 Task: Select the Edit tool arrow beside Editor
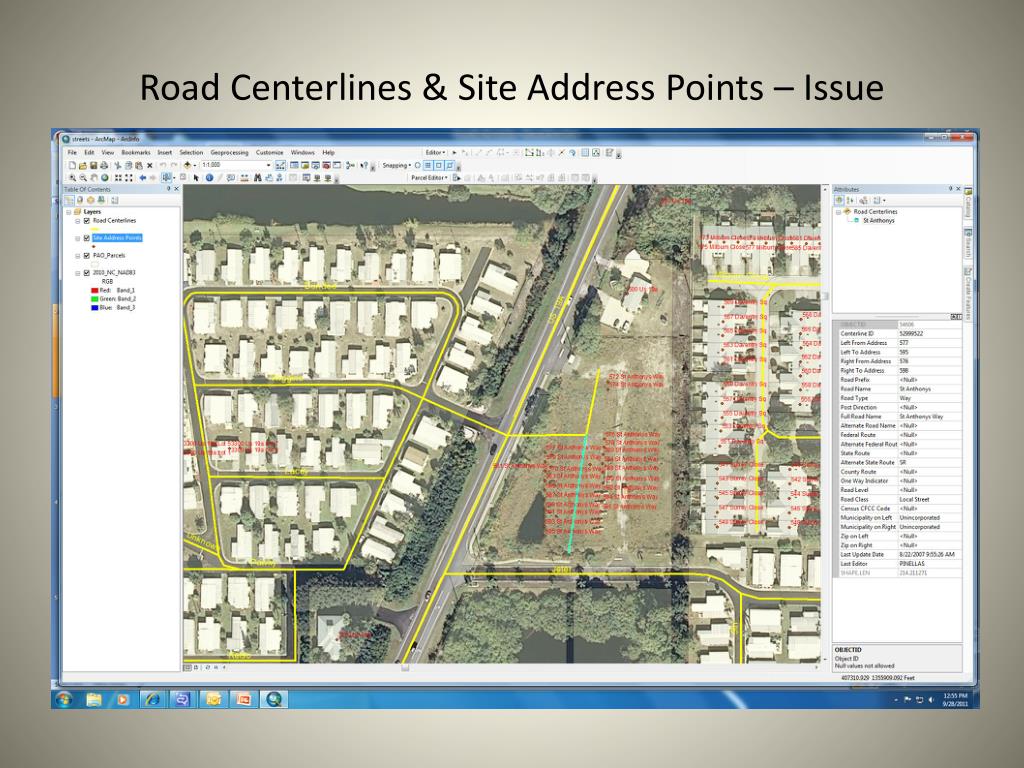point(455,153)
